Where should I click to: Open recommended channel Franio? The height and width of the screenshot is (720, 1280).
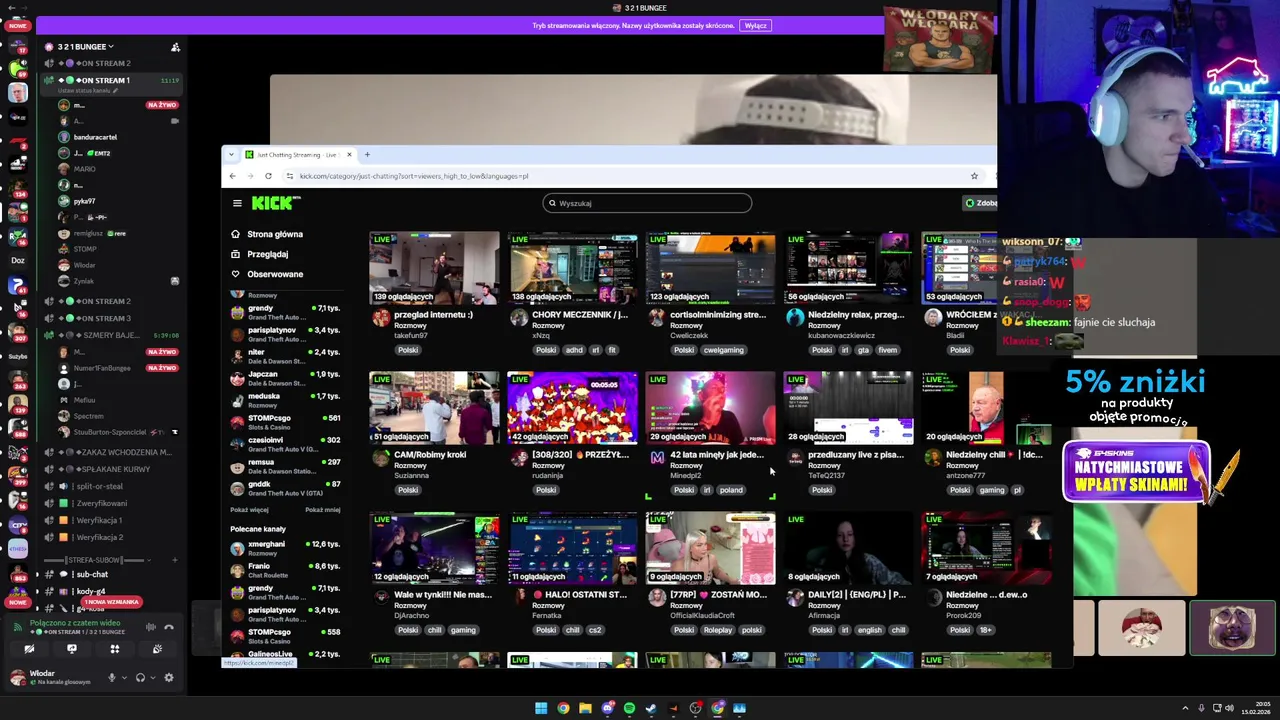tap(285, 570)
